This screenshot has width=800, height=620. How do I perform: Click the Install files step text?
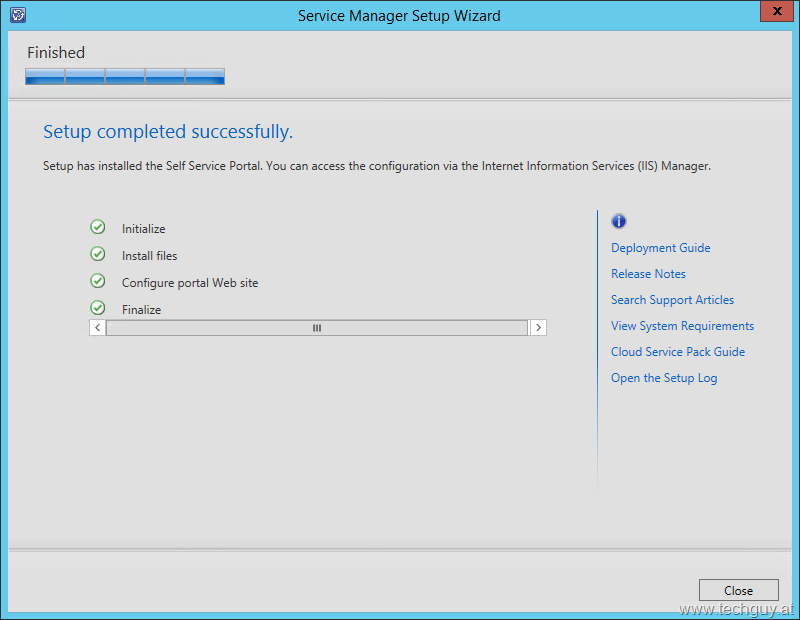149,256
